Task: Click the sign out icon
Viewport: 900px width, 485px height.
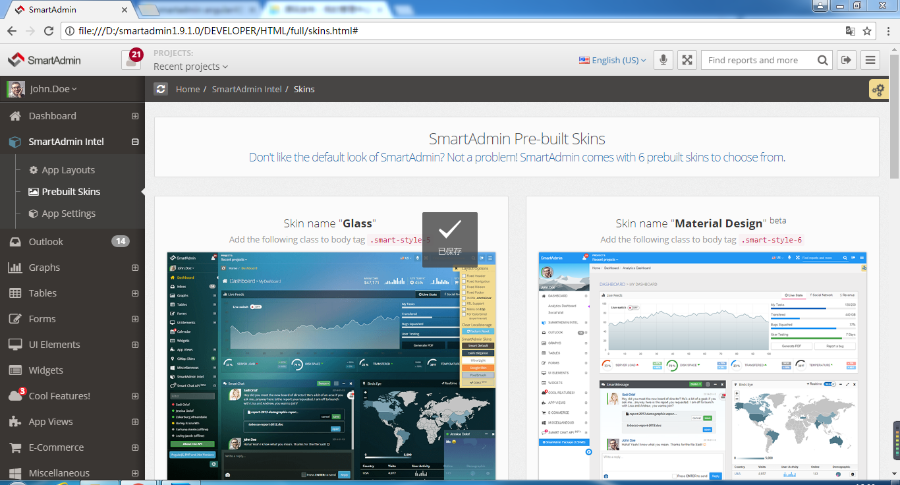Action: 846,60
